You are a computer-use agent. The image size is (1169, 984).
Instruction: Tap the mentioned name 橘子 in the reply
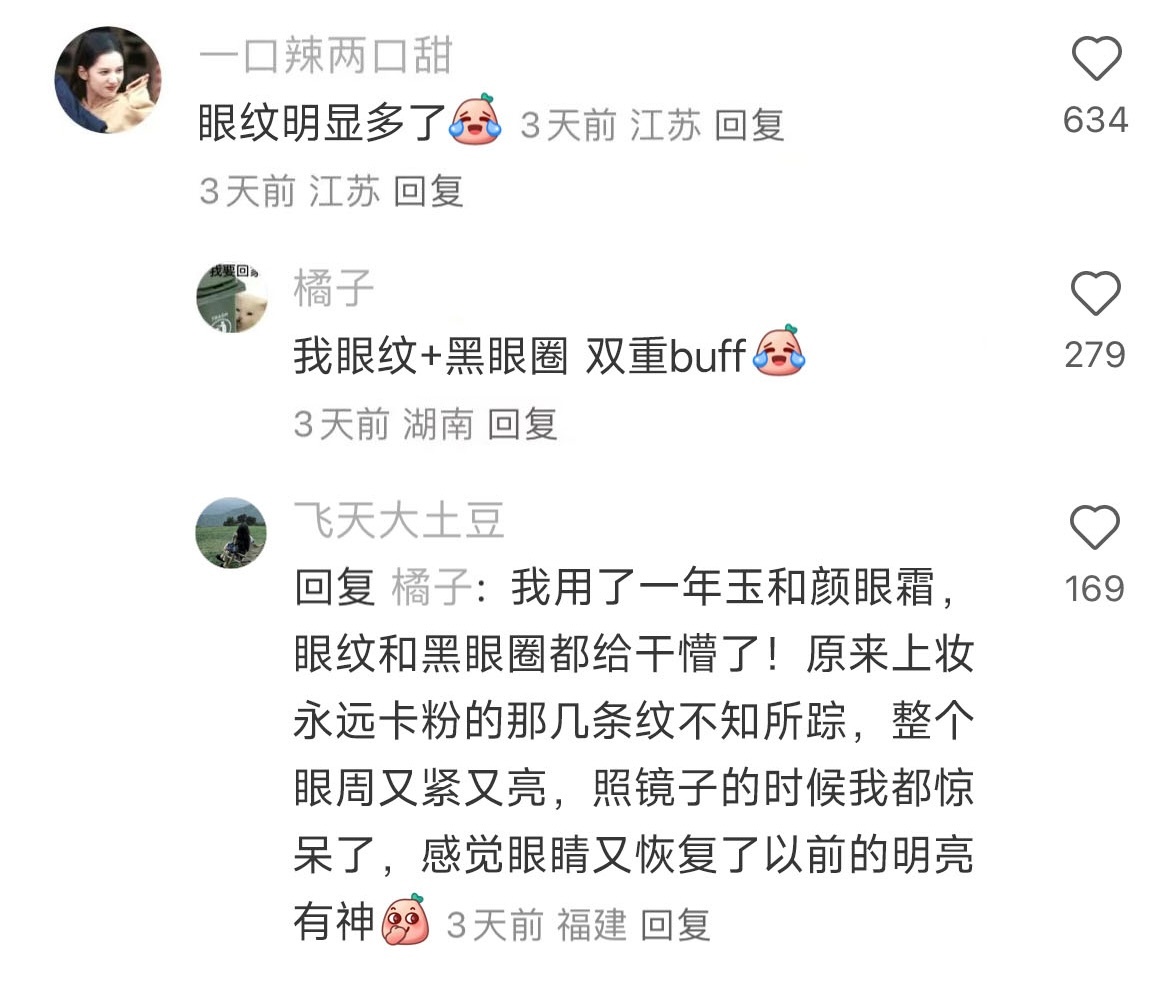(430, 587)
